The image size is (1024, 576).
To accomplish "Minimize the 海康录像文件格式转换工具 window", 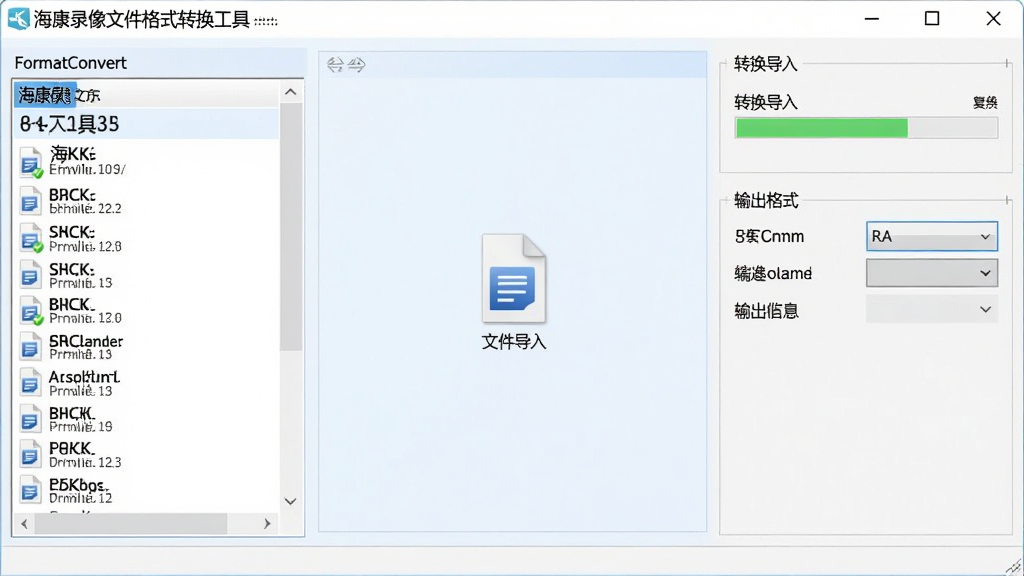I will click(x=872, y=19).
